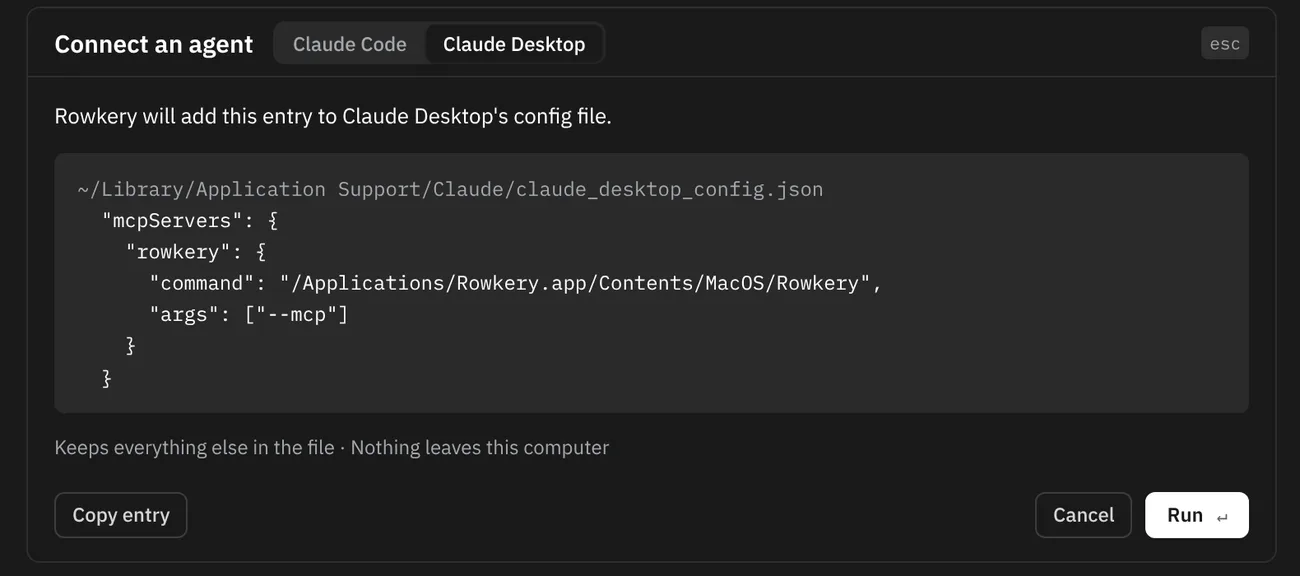Select the Claude Desktop tab
Image resolution: width=1300 pixels, height=576 pixels.
[514, 44]
